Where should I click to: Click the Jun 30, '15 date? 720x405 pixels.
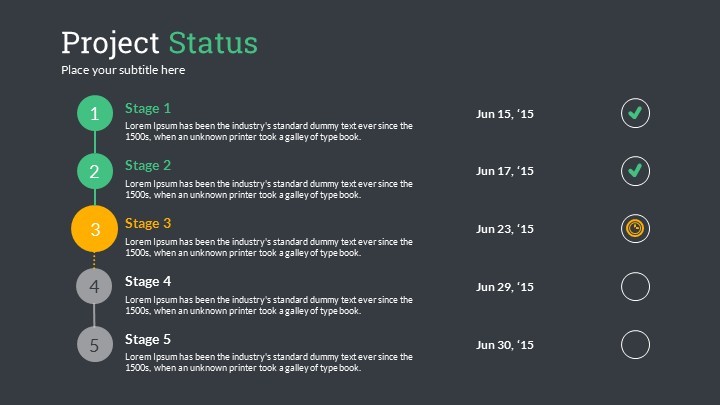pyautogui.click(x=505, y=345)
